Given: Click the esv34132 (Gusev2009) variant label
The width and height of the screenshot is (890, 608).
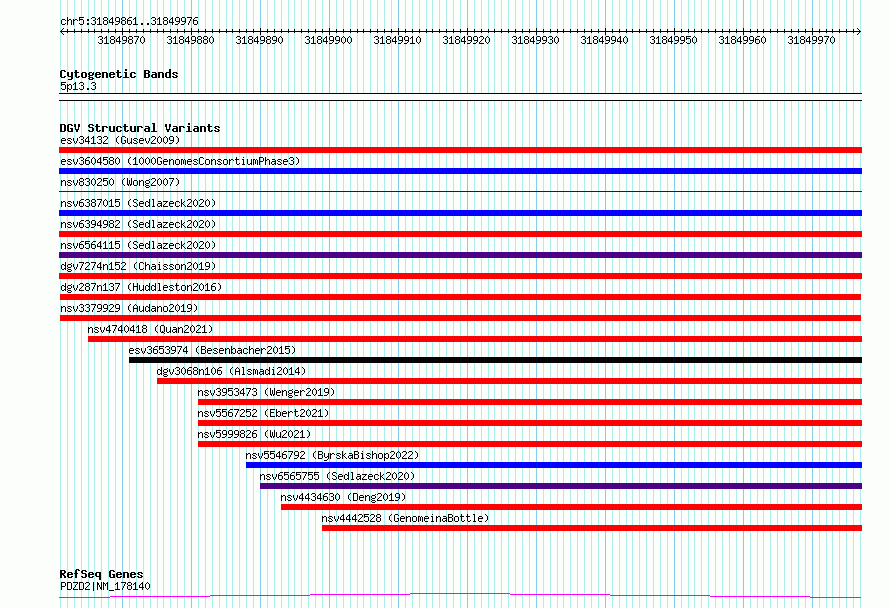Looking at the screenshot, I should coord(120,140).
